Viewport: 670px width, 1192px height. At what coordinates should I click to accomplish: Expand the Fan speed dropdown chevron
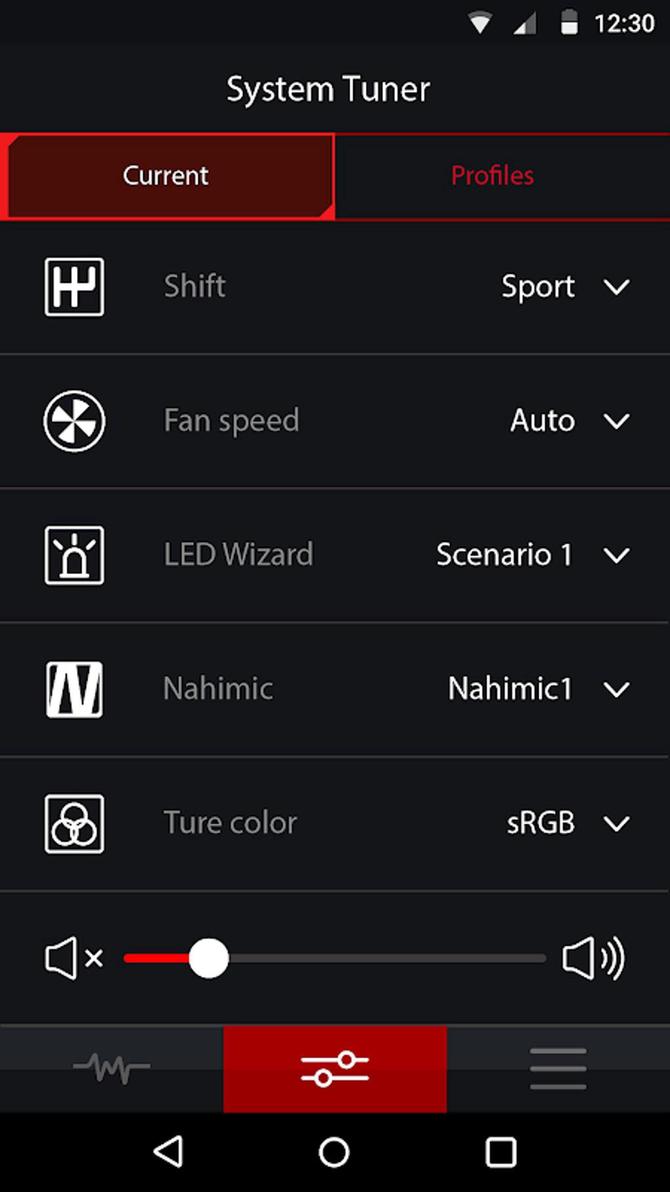tap(617, 421)
